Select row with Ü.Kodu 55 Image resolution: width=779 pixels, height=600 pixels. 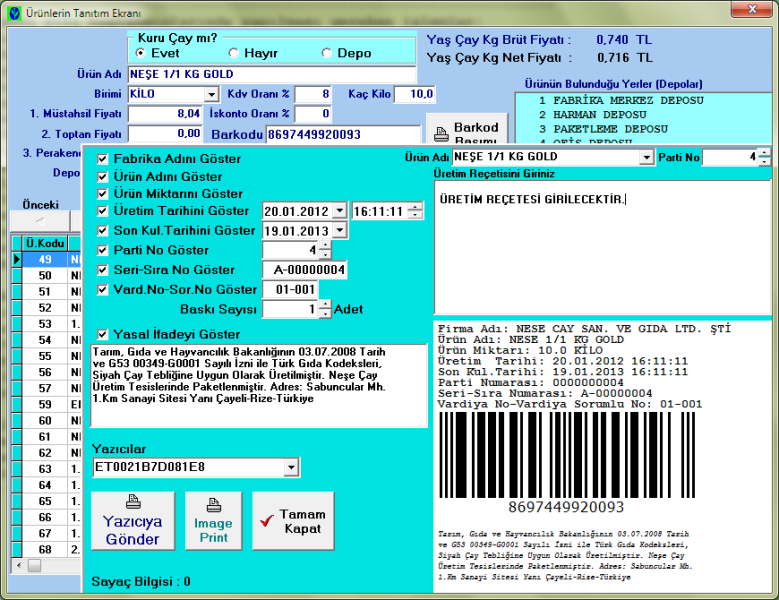pyautogui.click(x=45, y=356)
